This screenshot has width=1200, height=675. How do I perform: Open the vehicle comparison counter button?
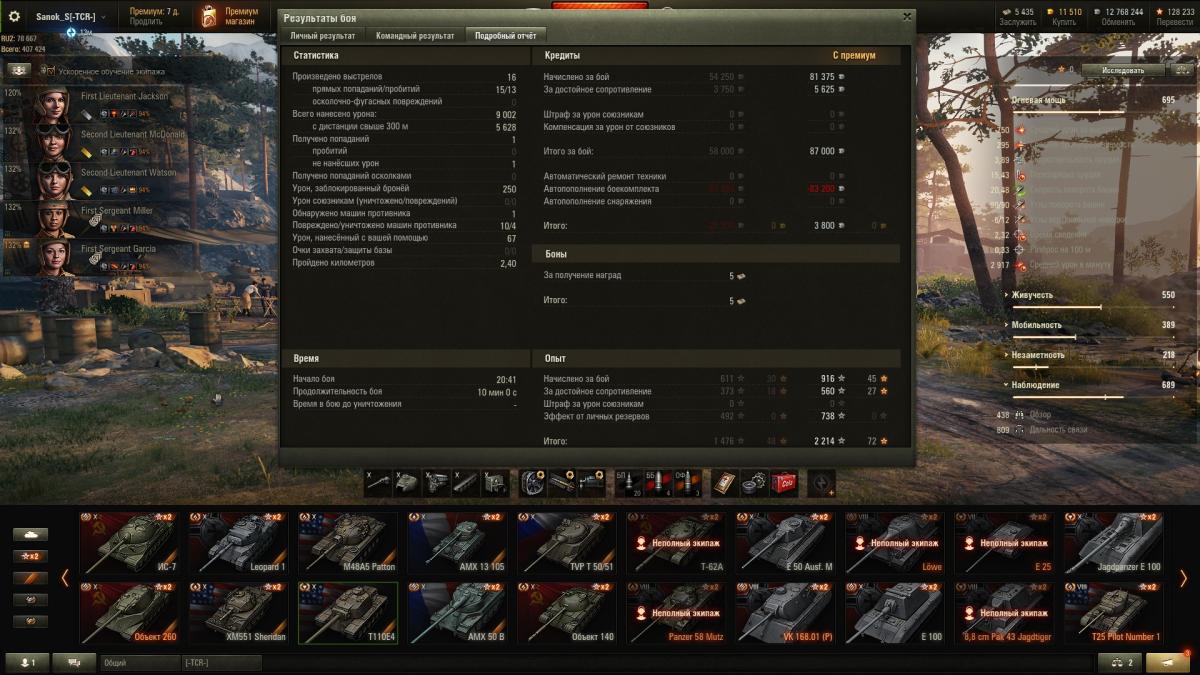[1119, 662]
